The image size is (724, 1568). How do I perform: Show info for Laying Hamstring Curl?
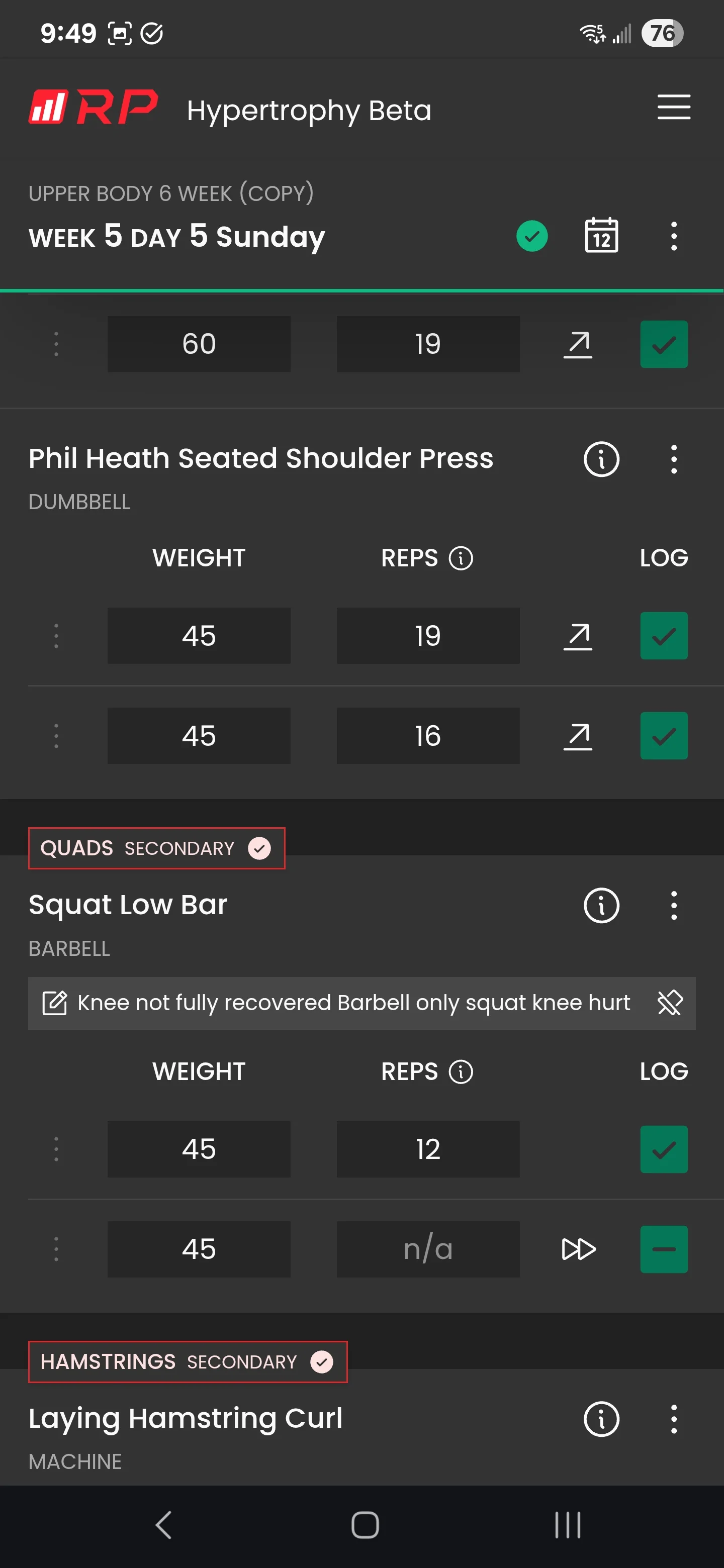(x=601, y=1419)
